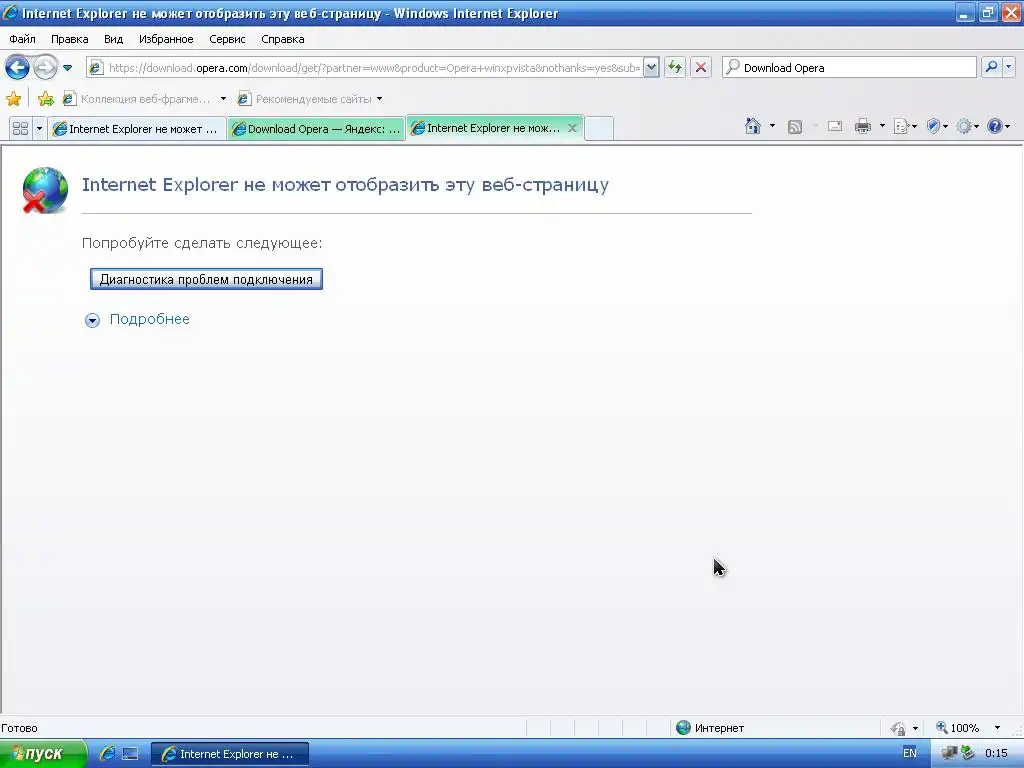Click Show Desktop quick launch icon
1024x768 pixels.
[130, 754]
